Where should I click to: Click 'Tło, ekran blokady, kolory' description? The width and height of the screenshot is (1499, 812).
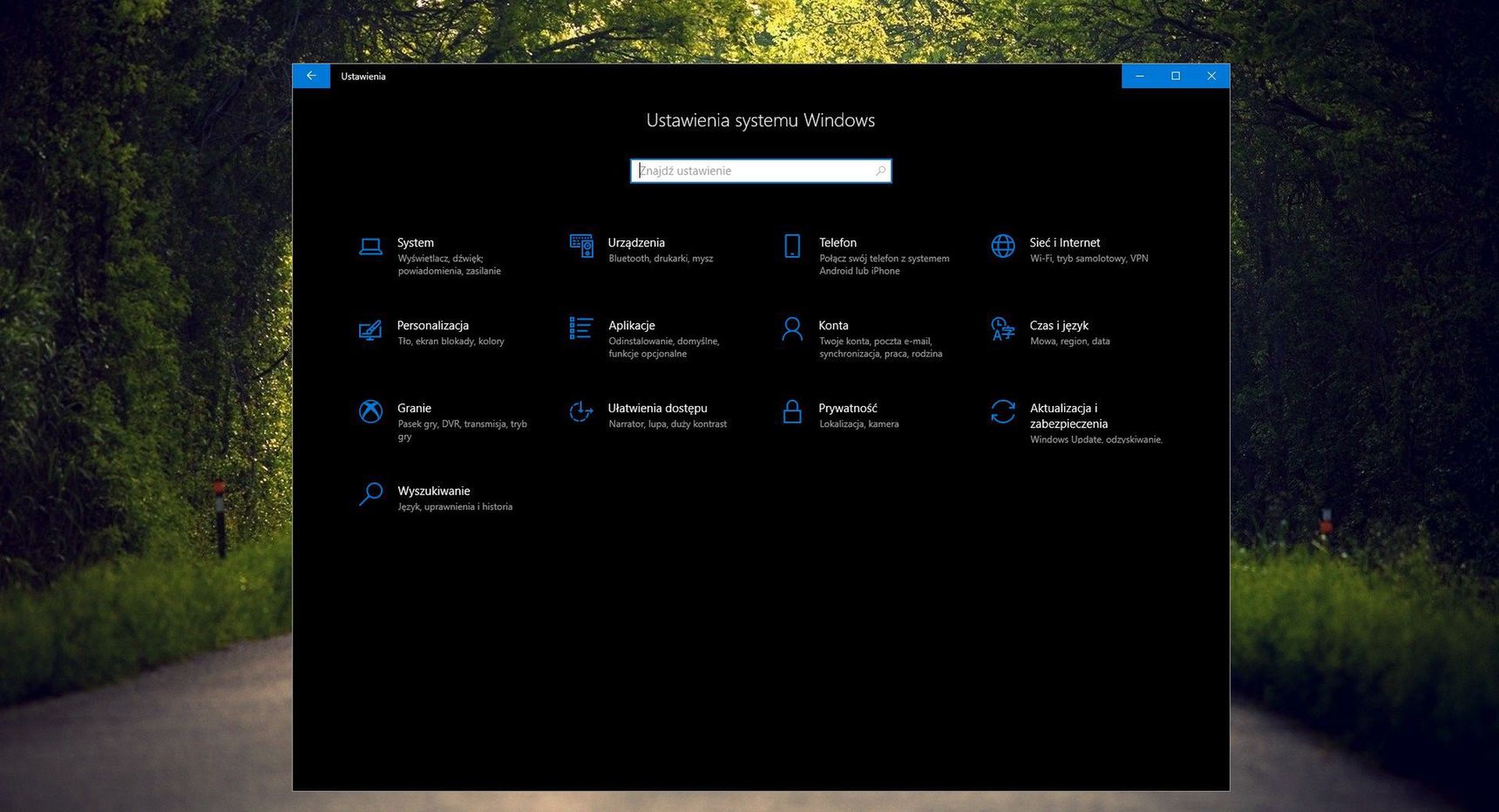tap(451, 342)
